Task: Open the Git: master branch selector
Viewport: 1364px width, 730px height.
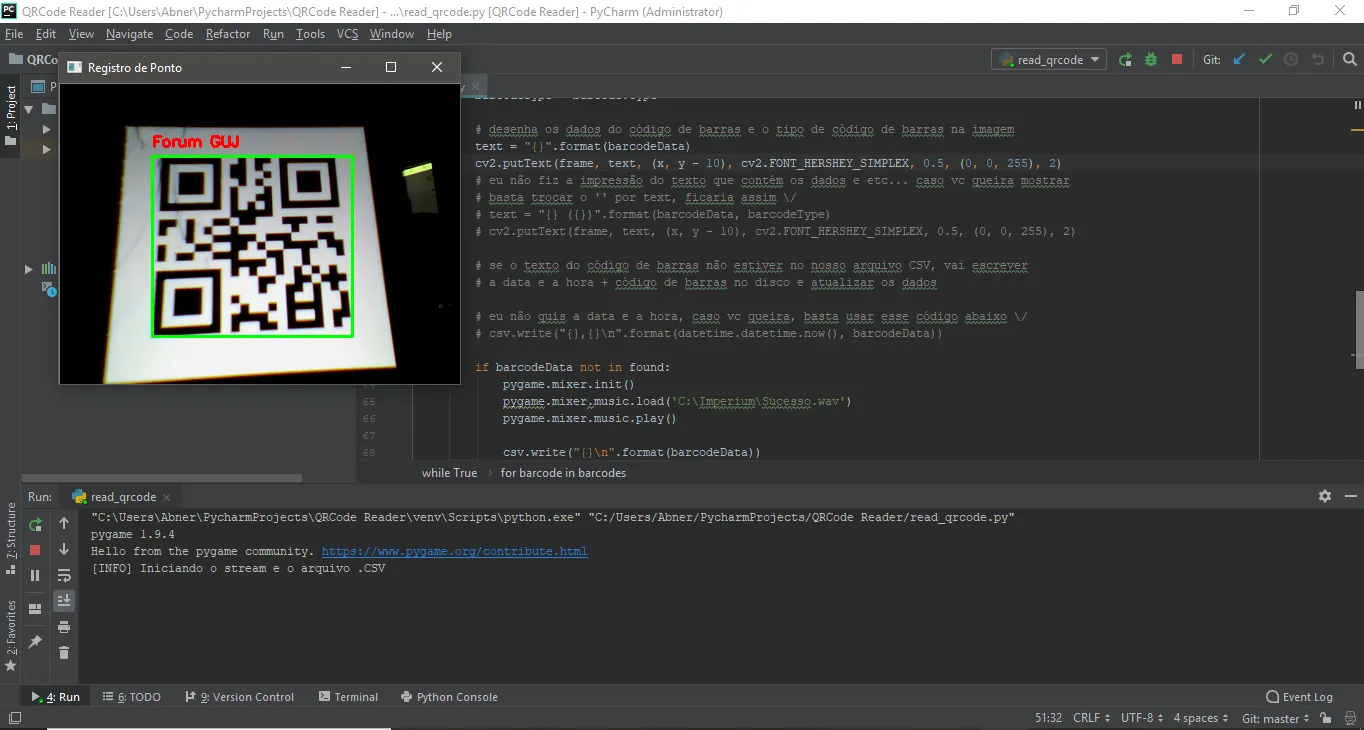Action: point(1275,718)
